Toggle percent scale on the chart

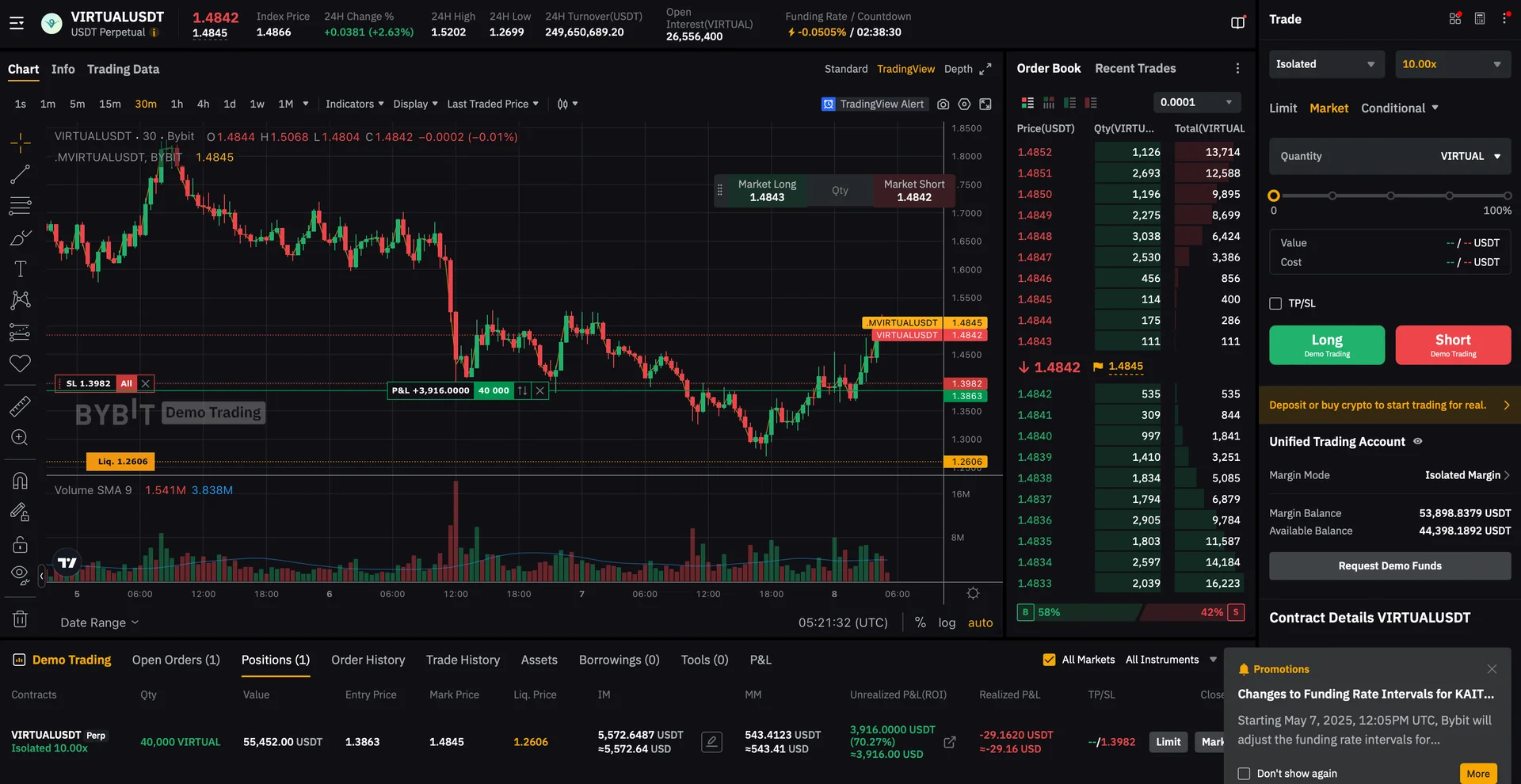pos(920,622)
